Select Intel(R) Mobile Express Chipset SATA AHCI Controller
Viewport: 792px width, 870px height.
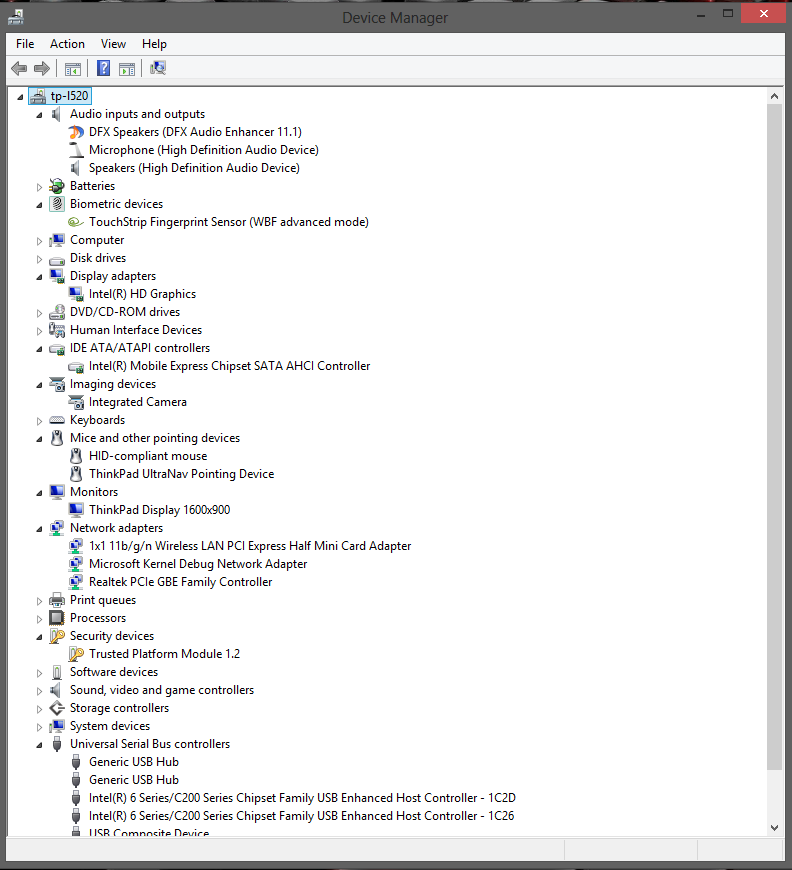pos(229,366)
